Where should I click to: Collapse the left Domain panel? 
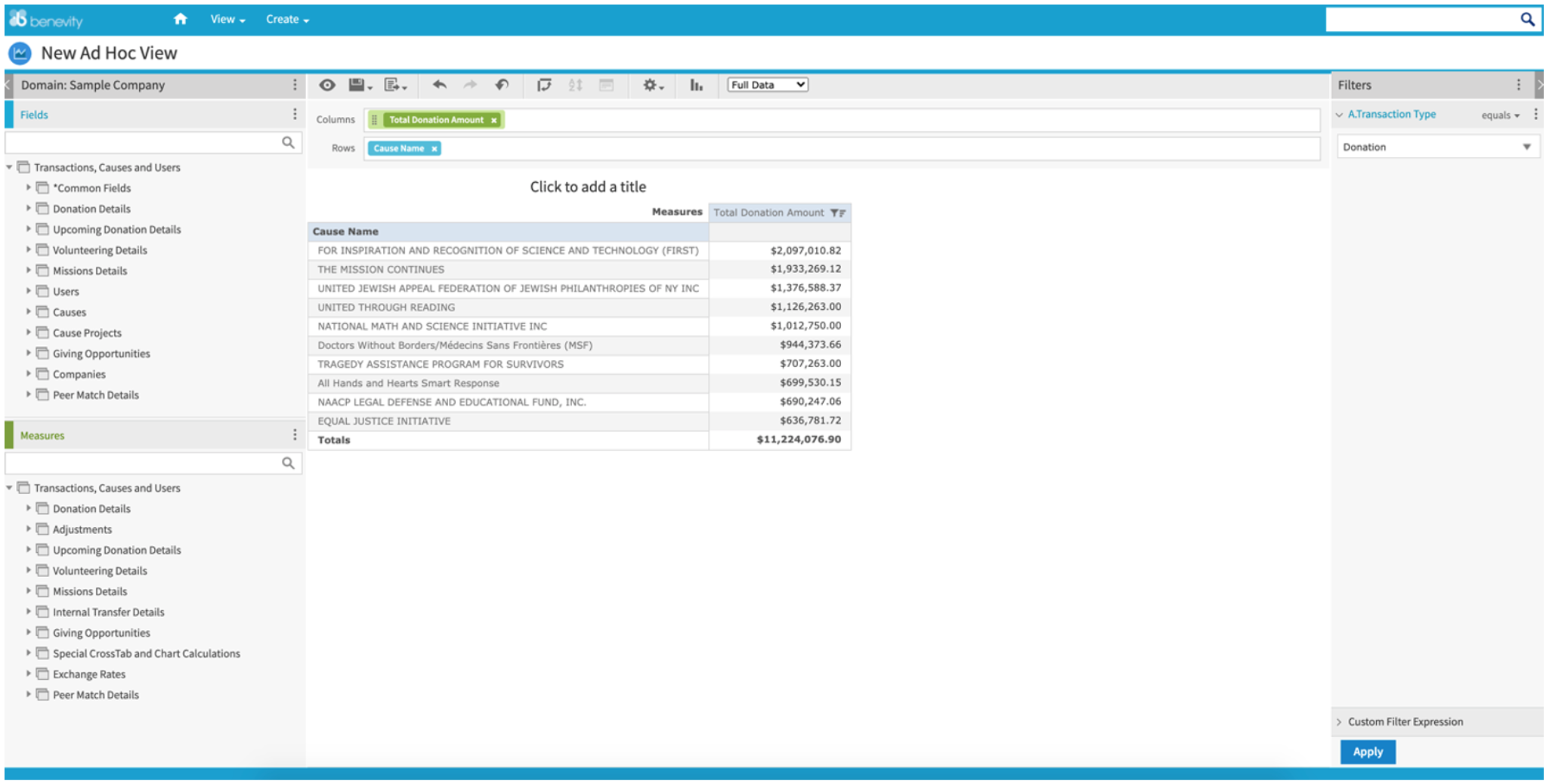[x=8, y=85]
